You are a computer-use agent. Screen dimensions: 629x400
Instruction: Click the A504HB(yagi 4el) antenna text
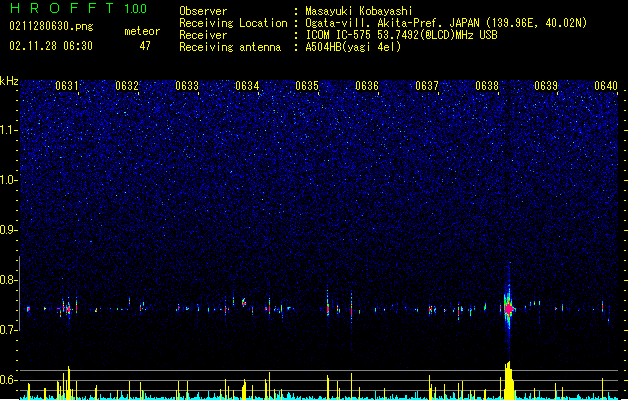[353, 47]
